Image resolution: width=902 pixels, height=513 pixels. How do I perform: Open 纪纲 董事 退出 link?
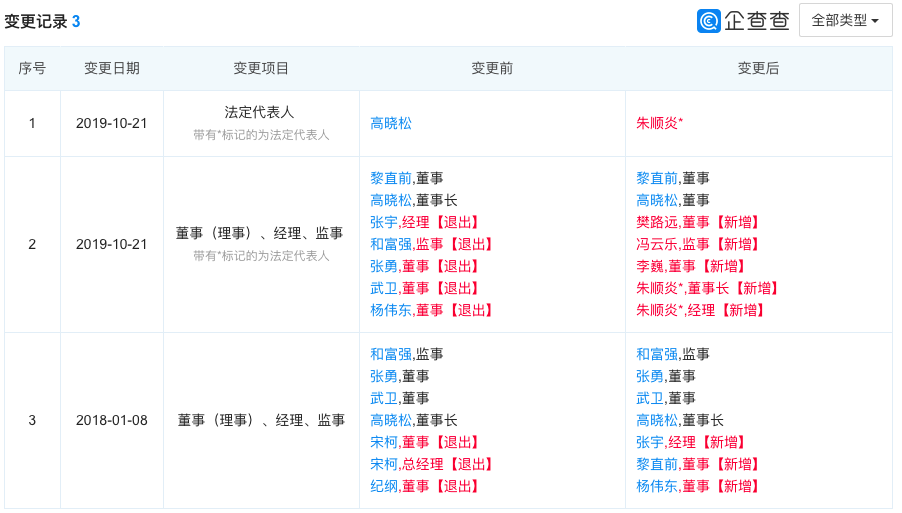tap(425, 486)
